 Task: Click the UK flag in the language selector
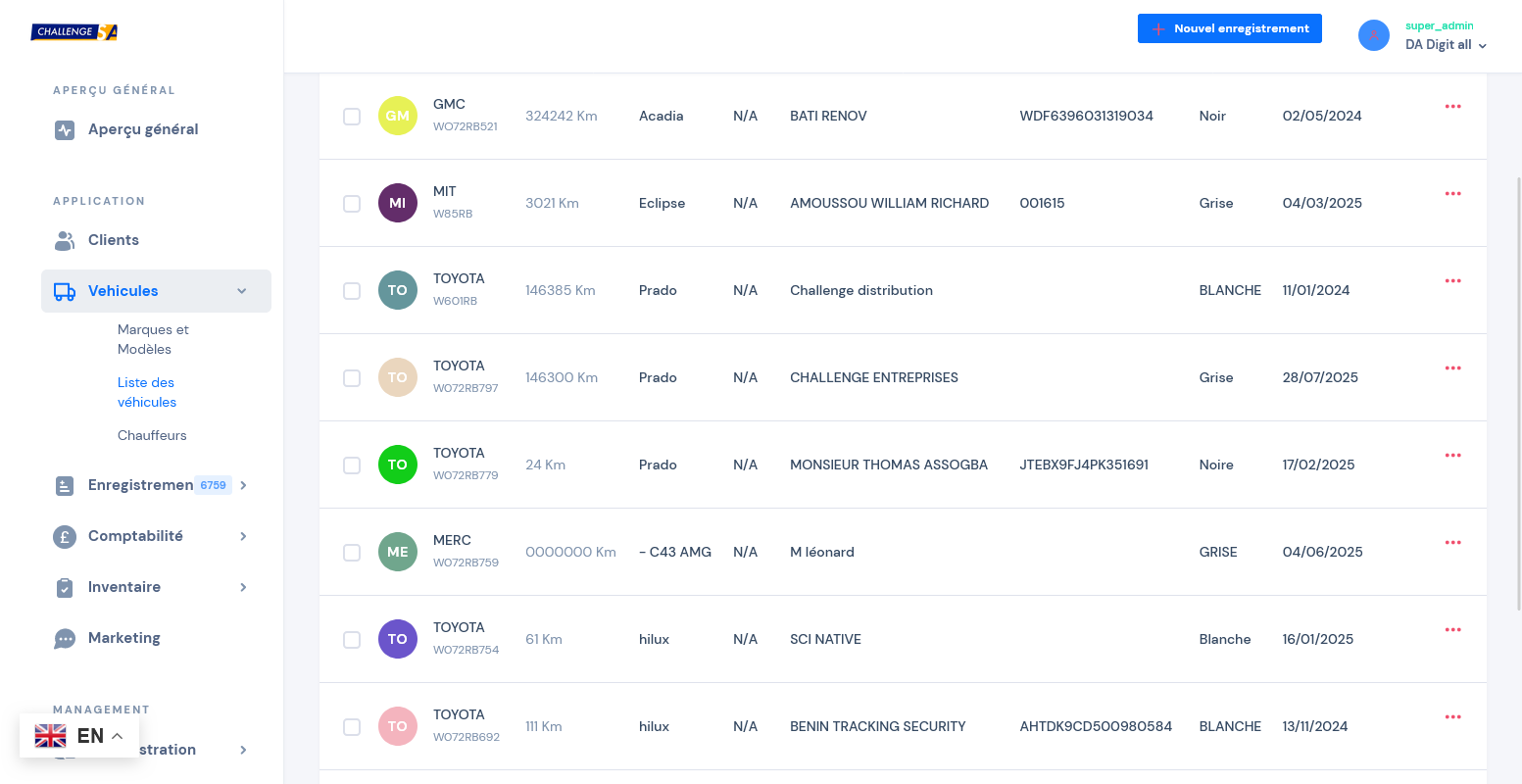click(x=51, y=736)
